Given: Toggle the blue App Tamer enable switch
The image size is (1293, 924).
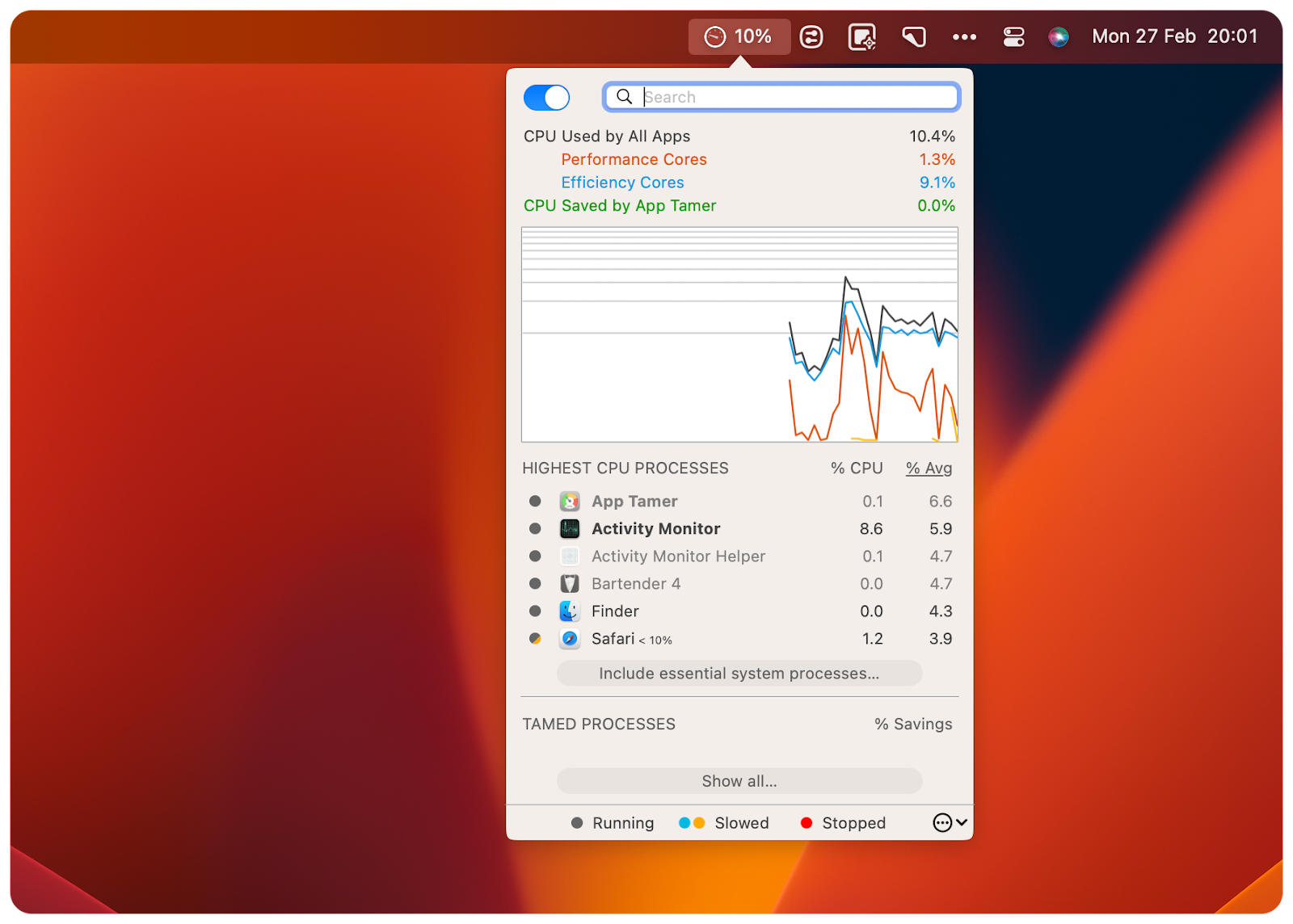Looking at the screenshot, I should [546, 97].
